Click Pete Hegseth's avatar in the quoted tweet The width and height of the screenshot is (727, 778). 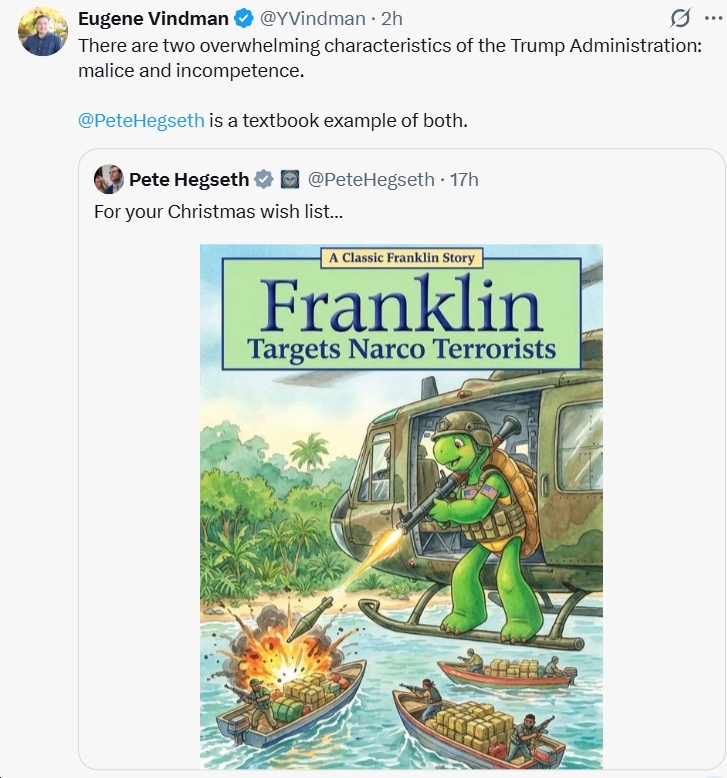pyautogui.click(x=109, y=180)
